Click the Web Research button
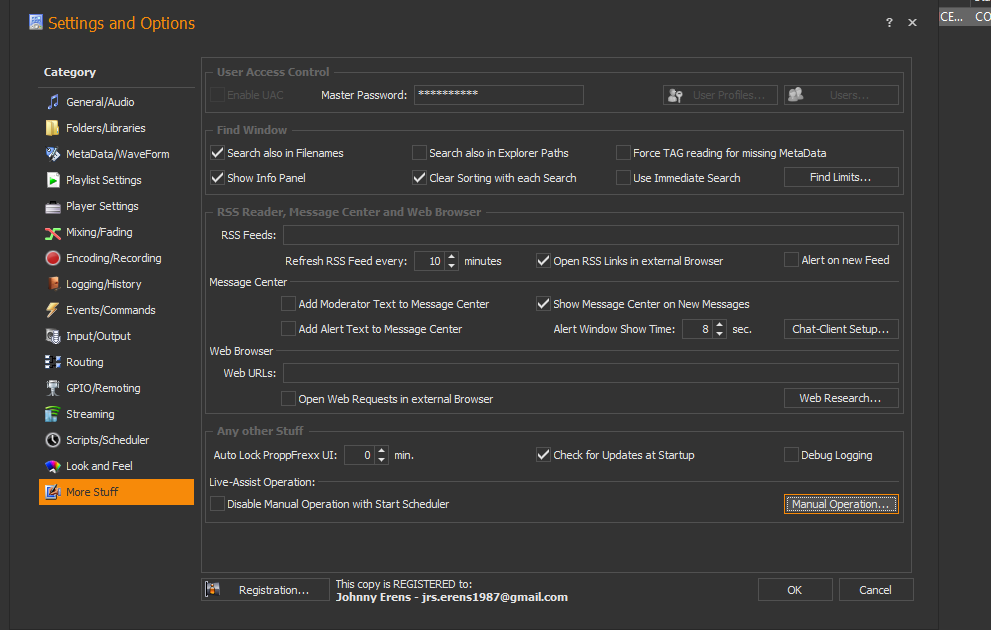Viewport: 991px width, 630px height. tap(841, 398)
